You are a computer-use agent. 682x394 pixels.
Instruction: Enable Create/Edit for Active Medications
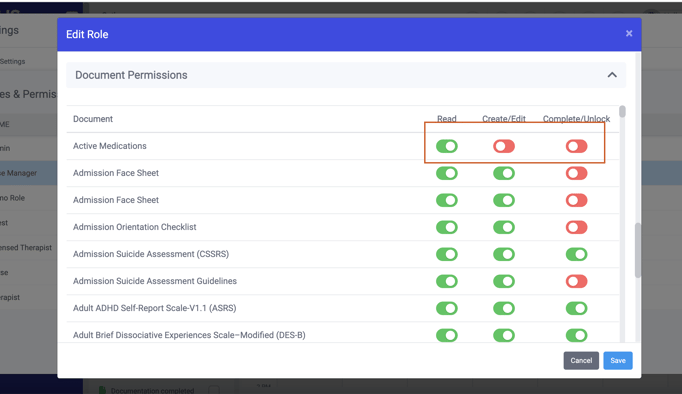pos(504,146)
